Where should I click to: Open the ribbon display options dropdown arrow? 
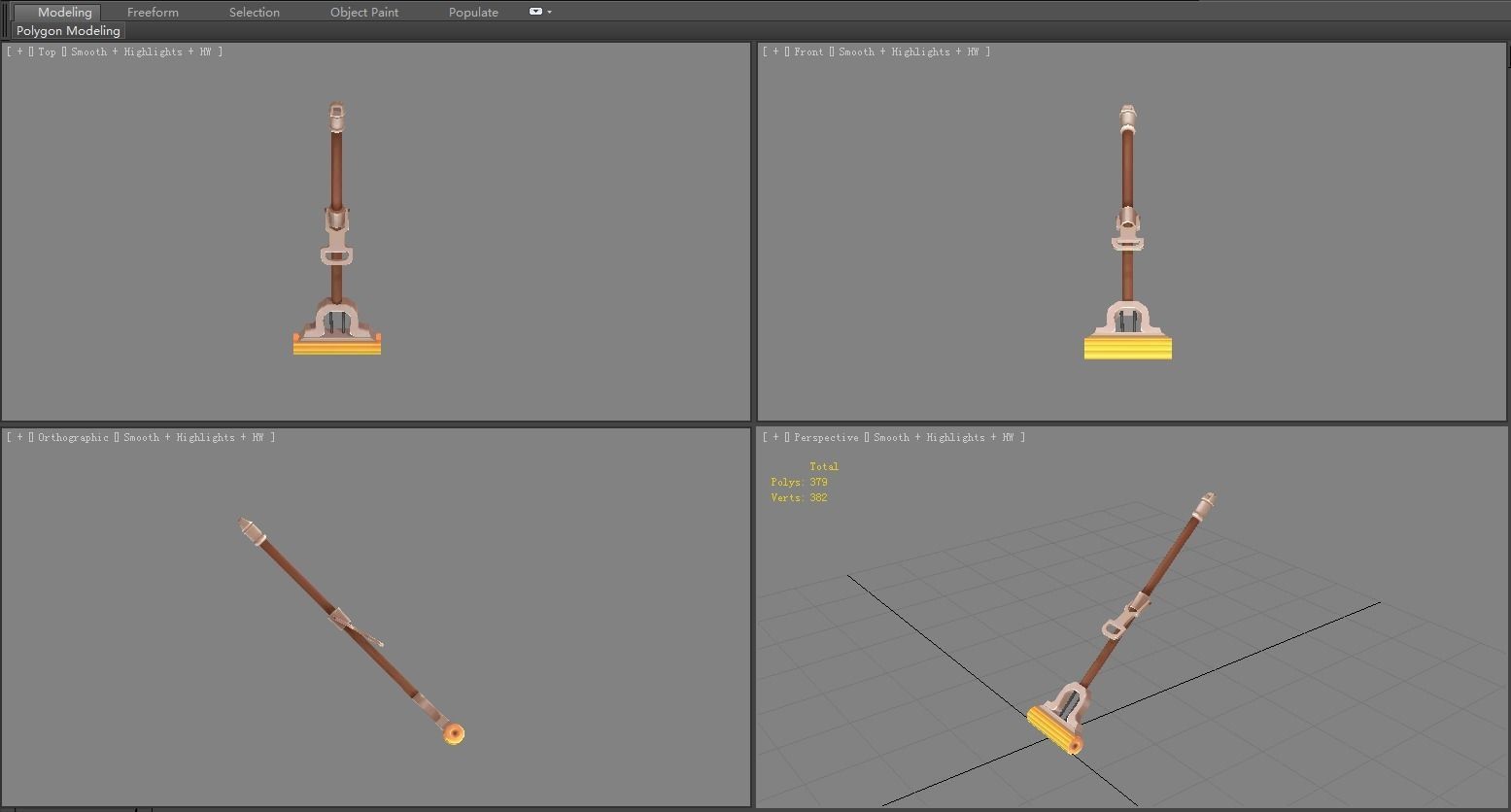click(x=550, y=12)
